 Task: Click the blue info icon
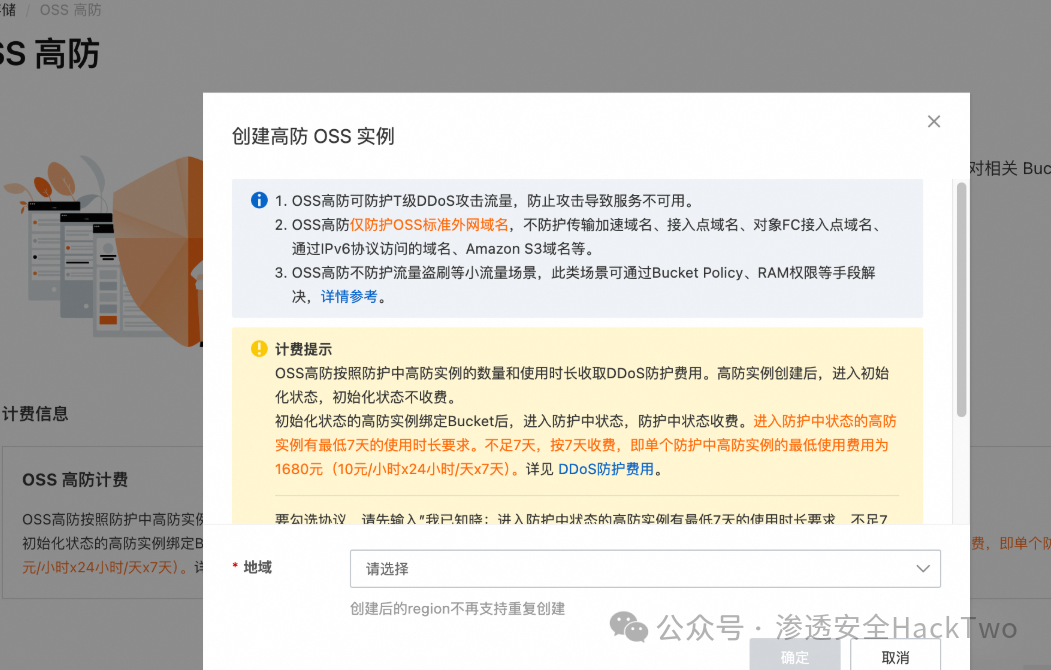259,200
